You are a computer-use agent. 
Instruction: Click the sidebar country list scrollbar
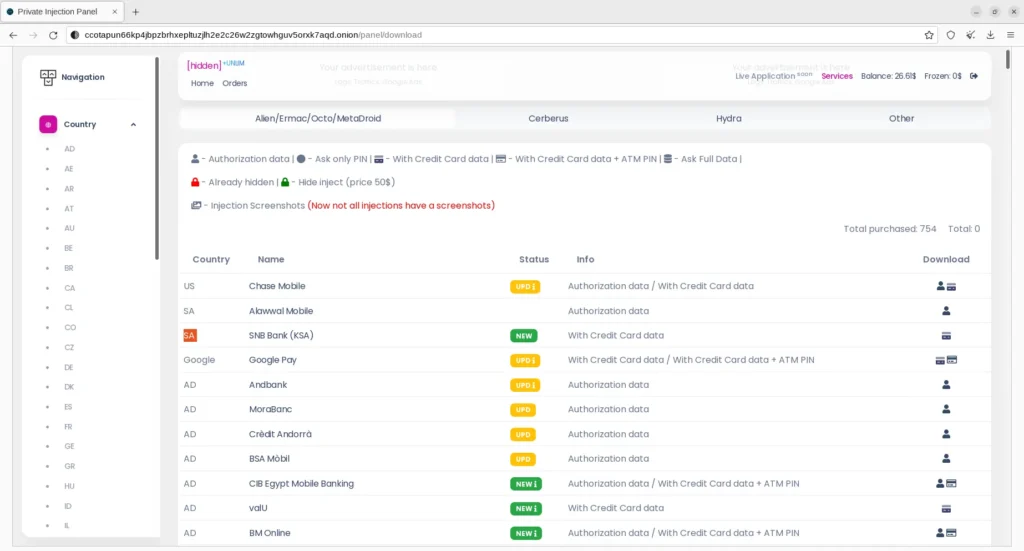point(157,158)
